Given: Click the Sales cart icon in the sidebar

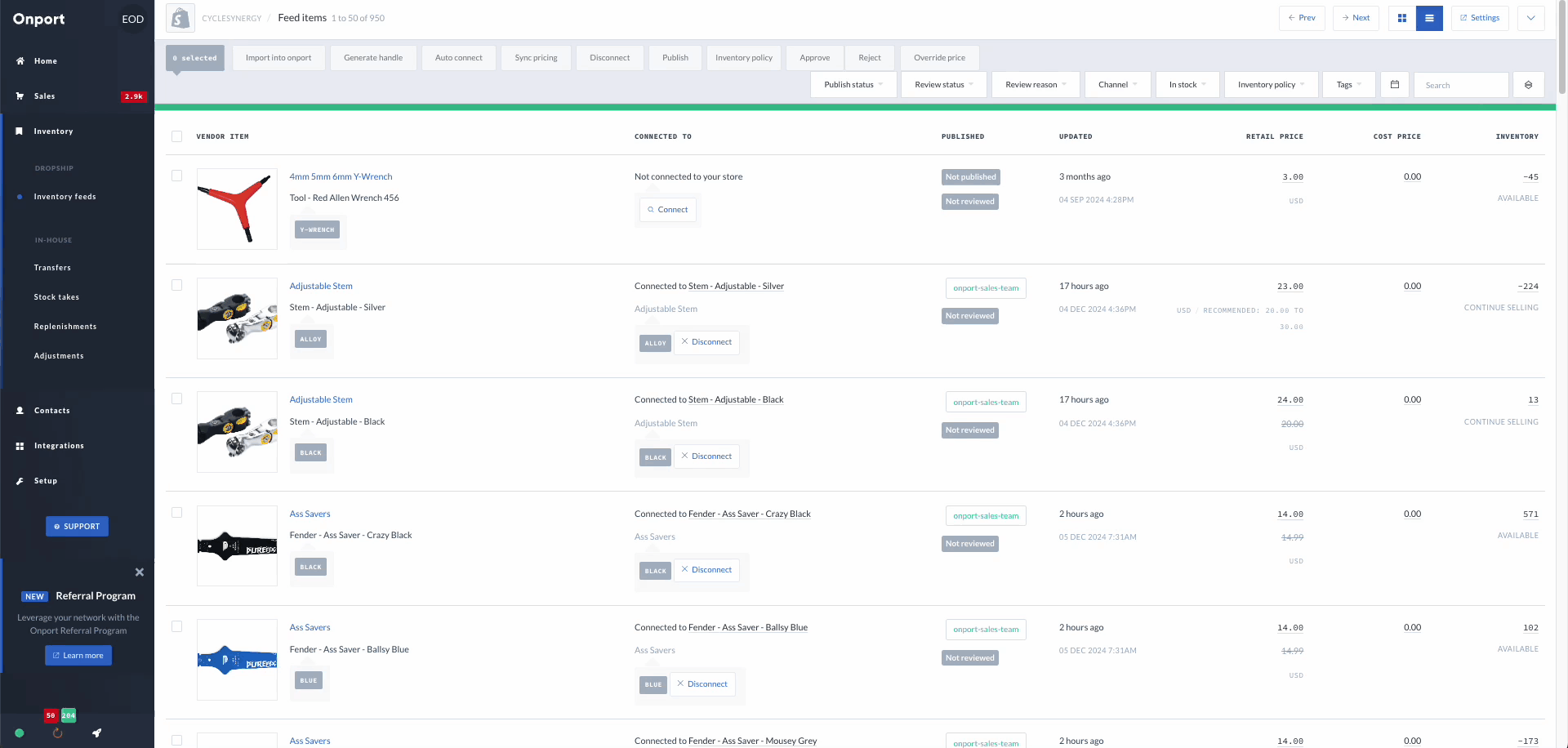Looking at the screenshot, I should [x=20, y=96].
